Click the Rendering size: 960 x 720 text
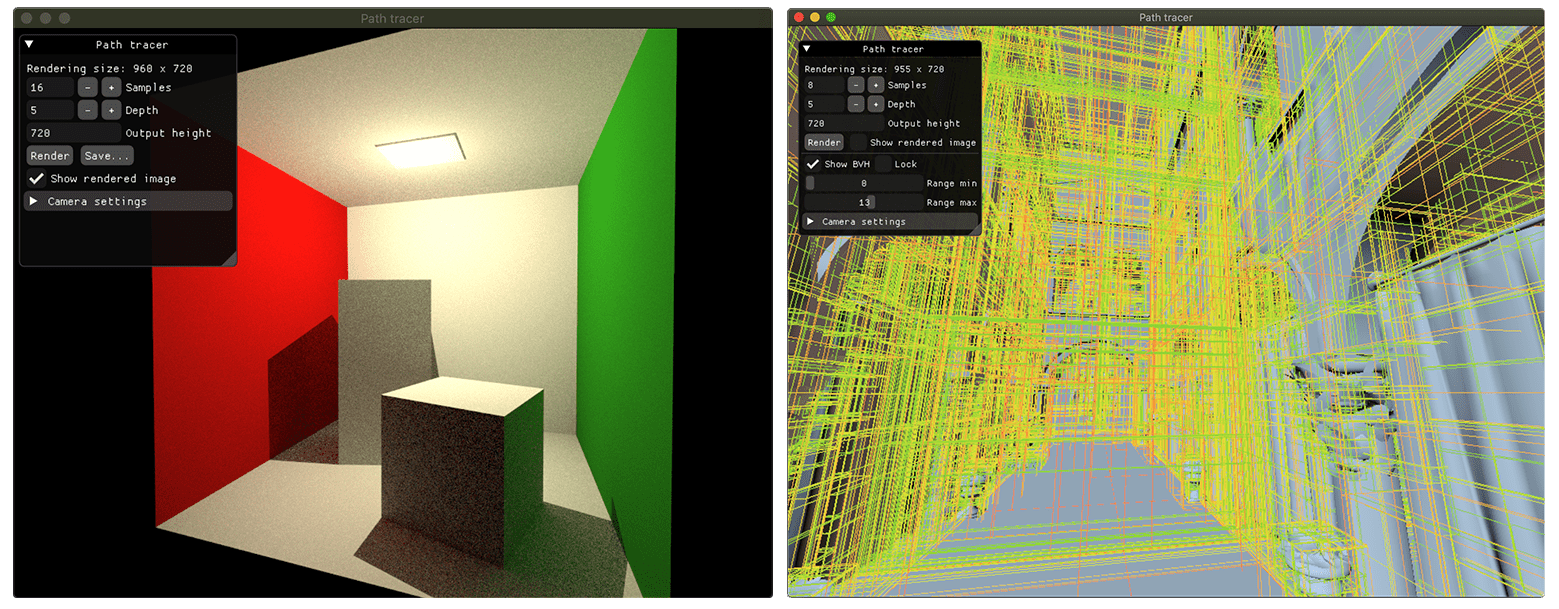This screenshot has height=609, width=1559. pyautogui.click(x=109, y=68)
